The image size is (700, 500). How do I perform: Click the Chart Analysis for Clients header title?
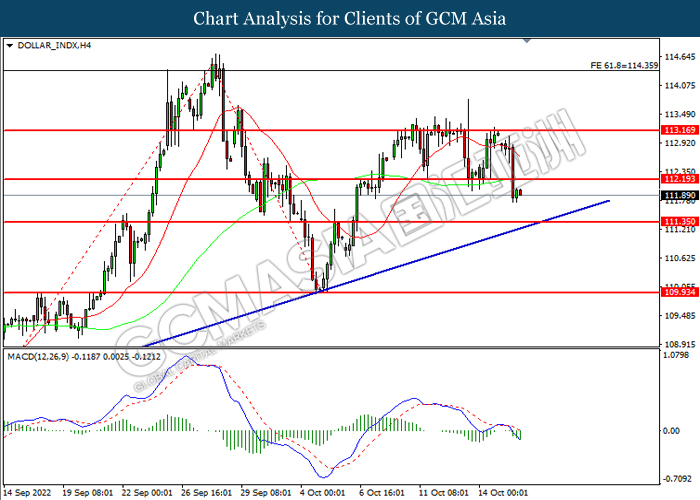[350, 18]
